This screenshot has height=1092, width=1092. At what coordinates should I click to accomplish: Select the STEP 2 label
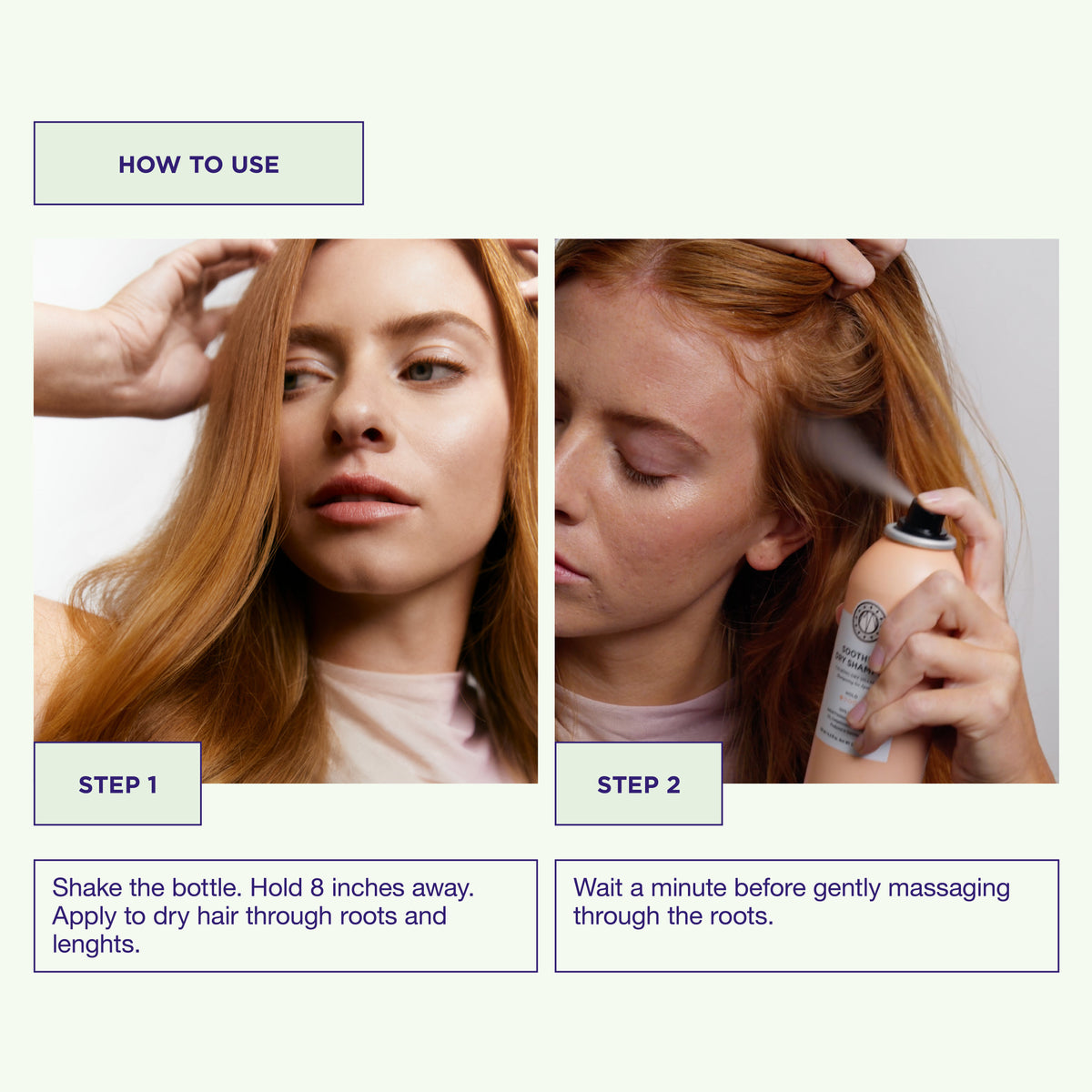[x=639, y=784]
